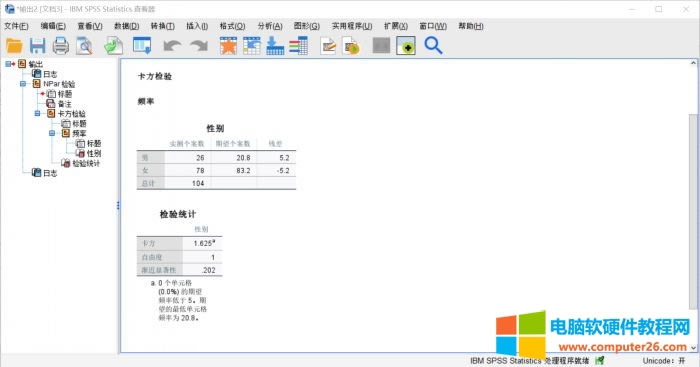Click the processor status icon in the status bar

600,360
